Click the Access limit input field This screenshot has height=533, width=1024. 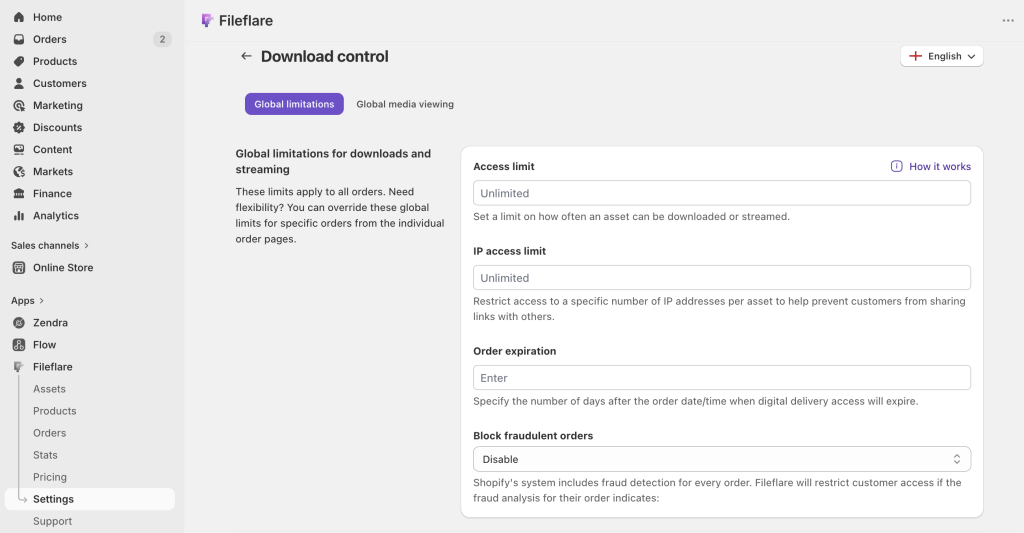(x=722, y=193)
